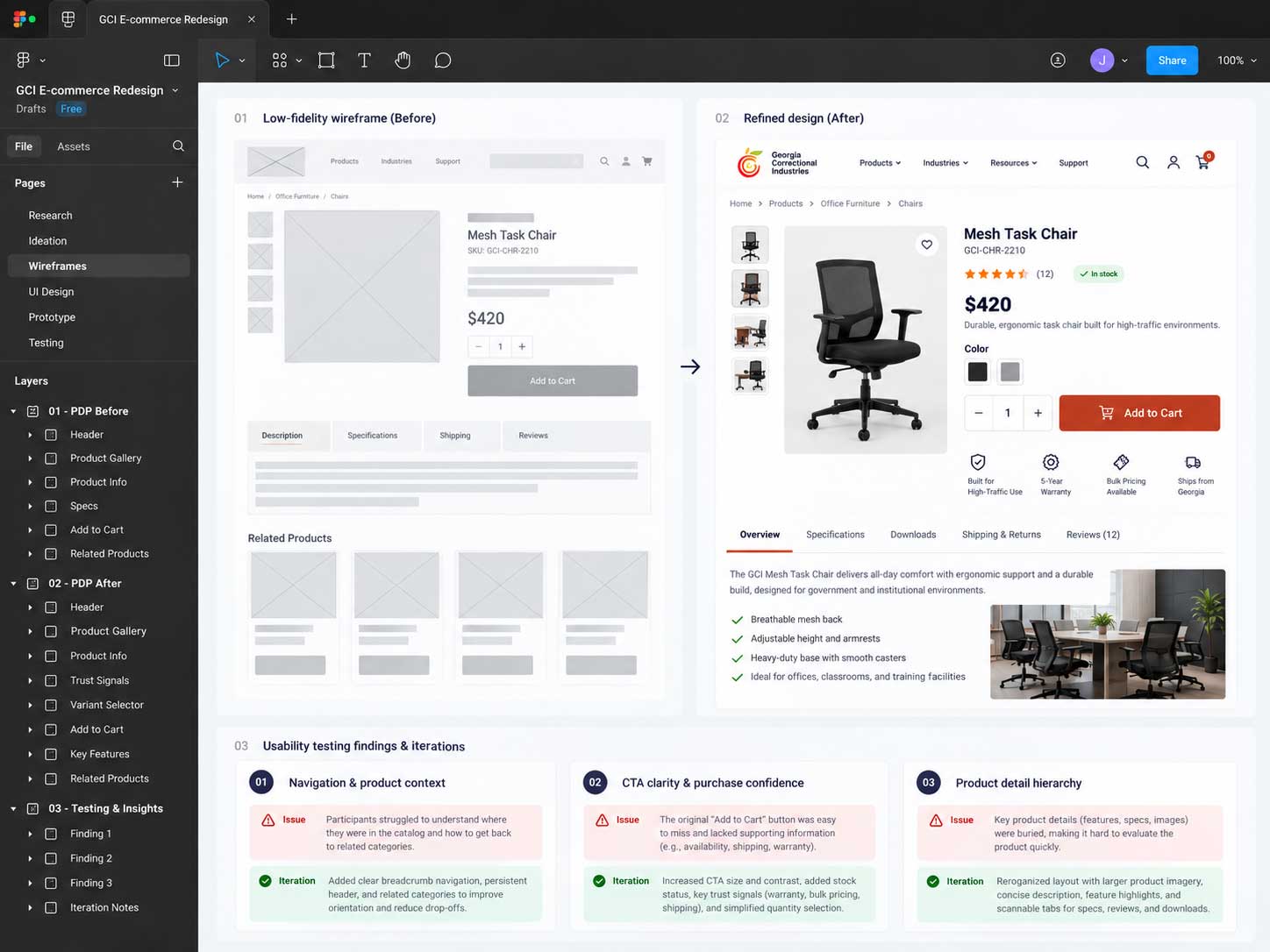Open avatar J account dropdown arrow
The width and height of the screenshot is (1270, 952).
pyautogui.click(x=1124, y=60)
